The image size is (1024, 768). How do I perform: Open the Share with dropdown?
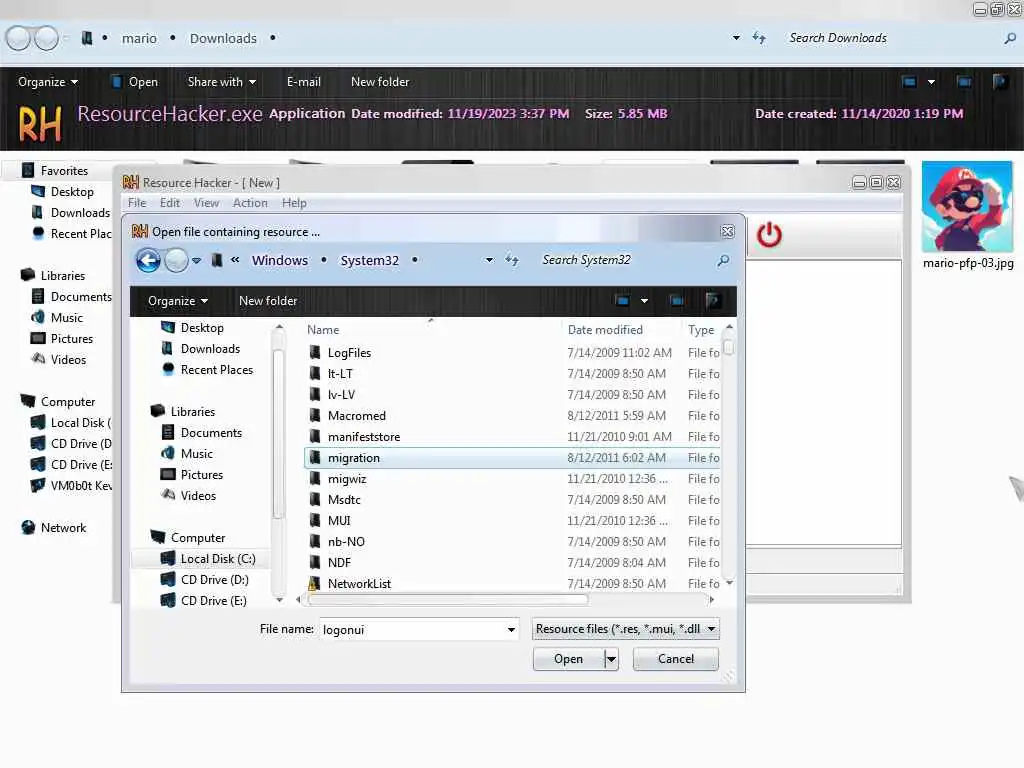pos(221,82)
